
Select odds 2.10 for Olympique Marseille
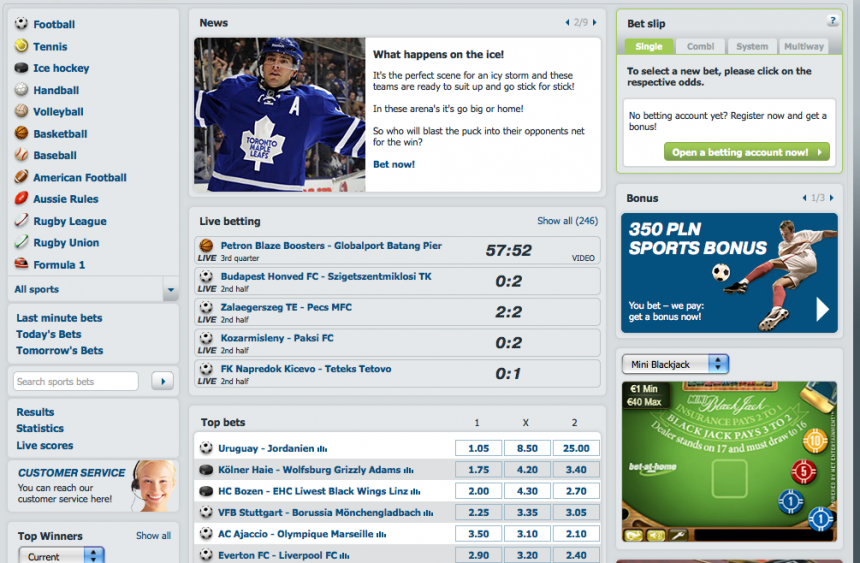[x=576, y=534]
